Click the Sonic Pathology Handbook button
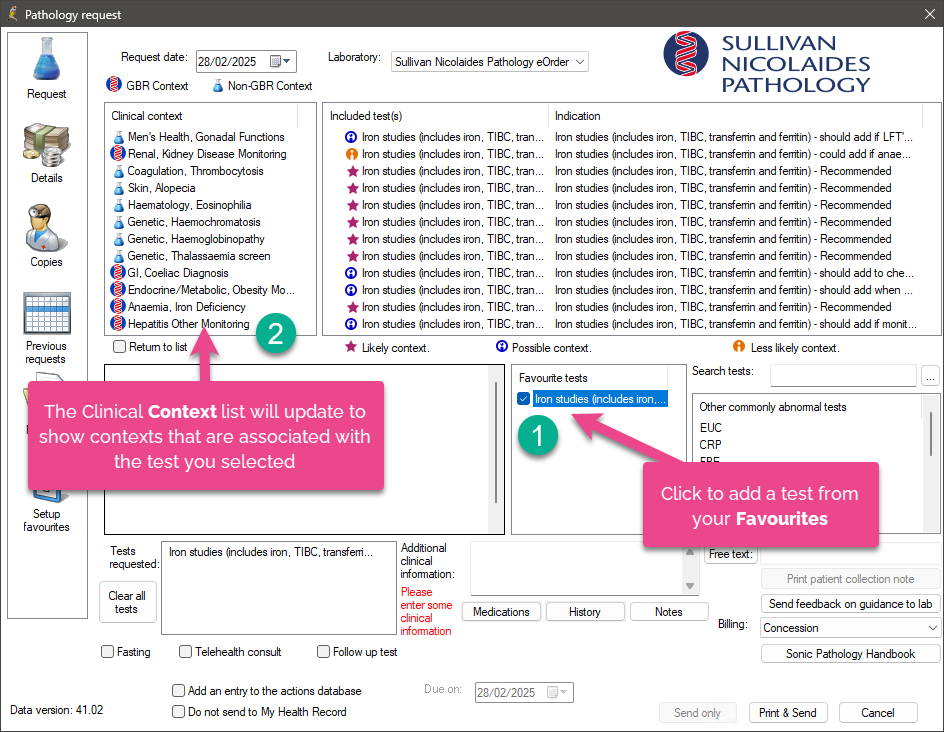Image resolution: width=944 pixels, height=732 pixels. point(848,654)
